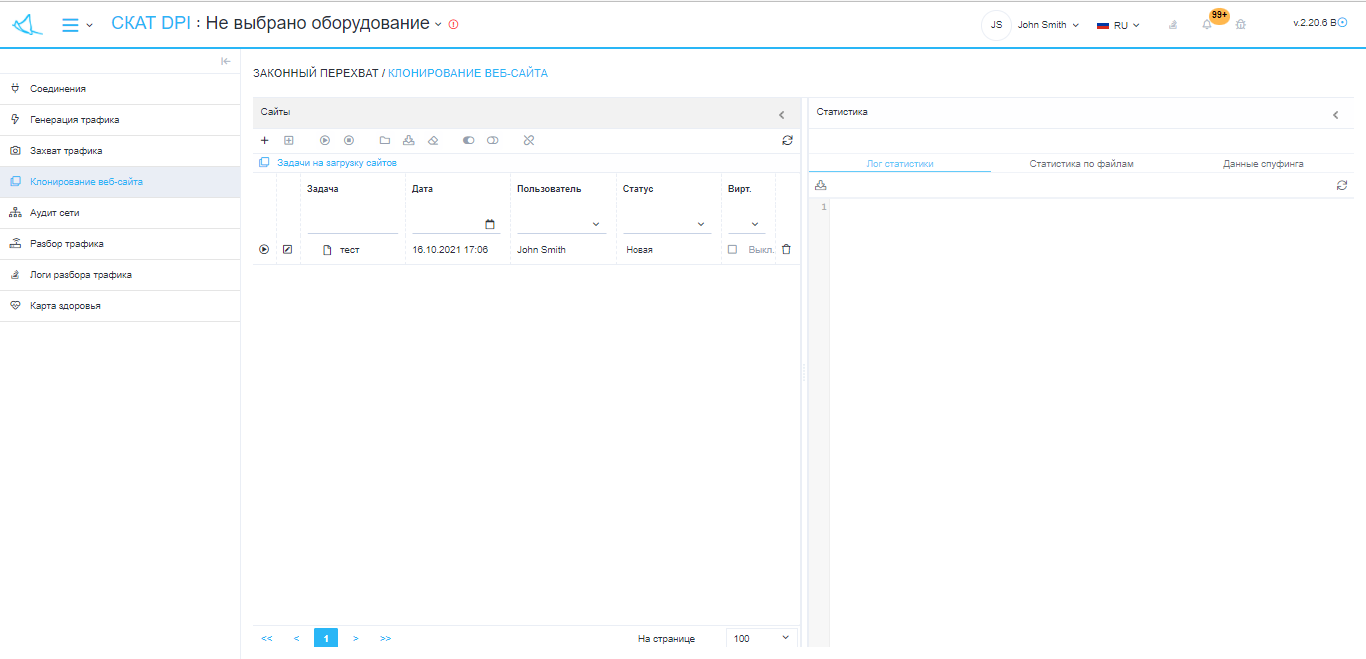1366x659 pixels.
Task: Click the filled toggle icon in the toolbar
Action: 468,141
